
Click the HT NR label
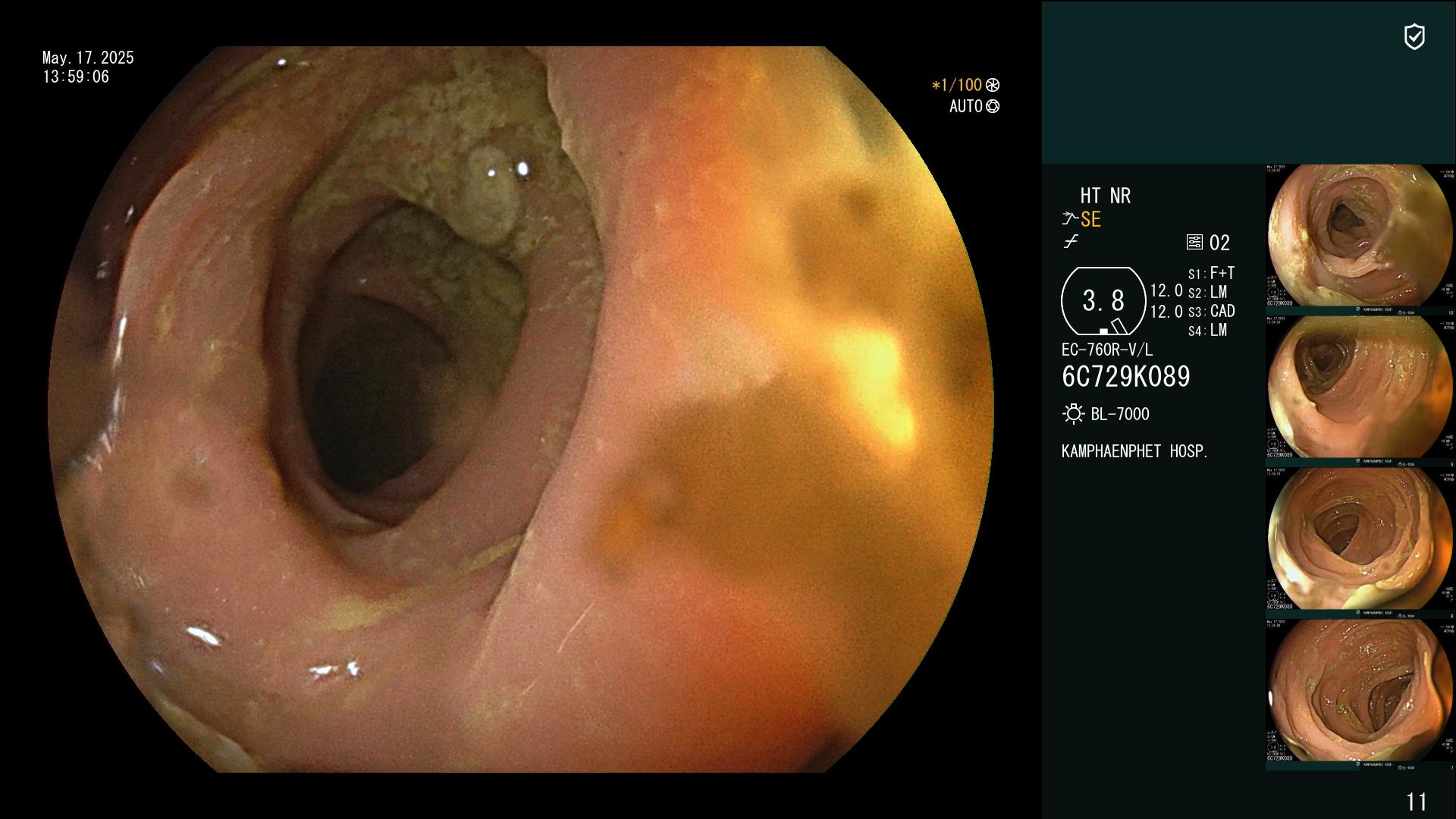point(1106,196)
